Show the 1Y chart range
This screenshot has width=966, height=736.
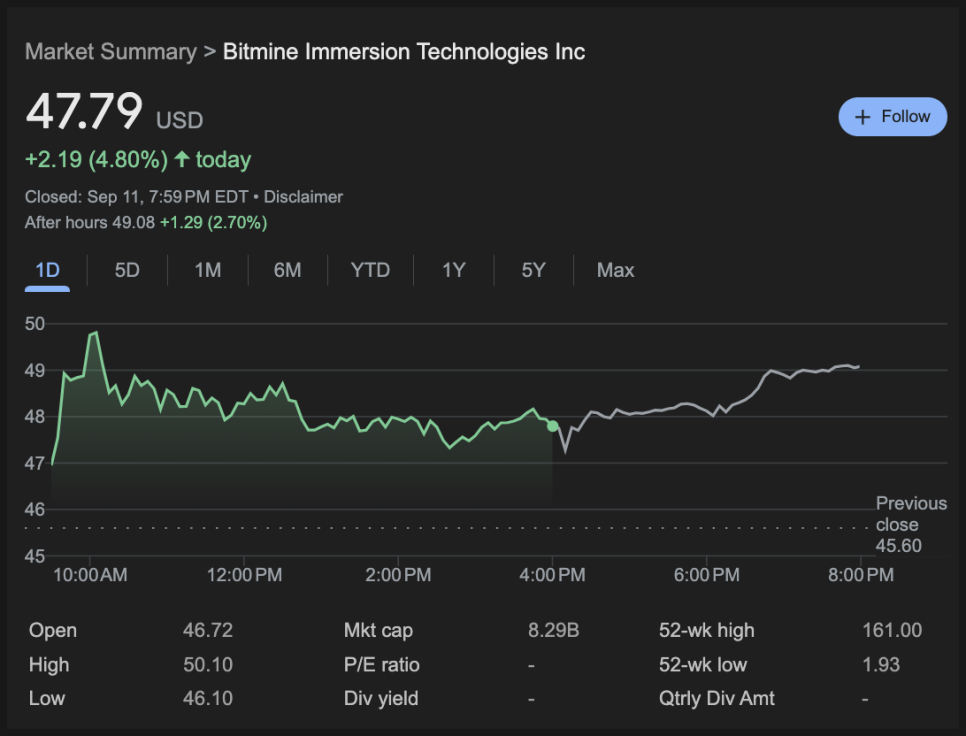453,270
